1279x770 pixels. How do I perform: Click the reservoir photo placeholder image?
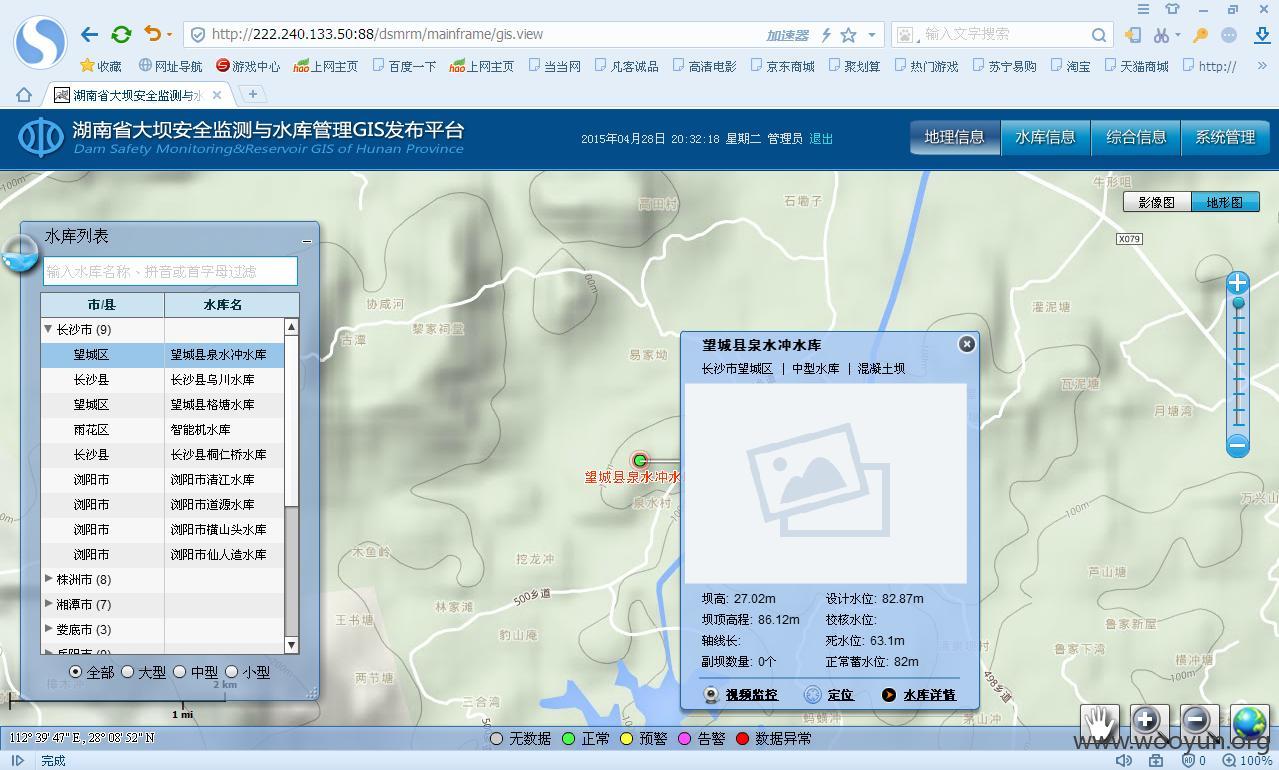825,483
